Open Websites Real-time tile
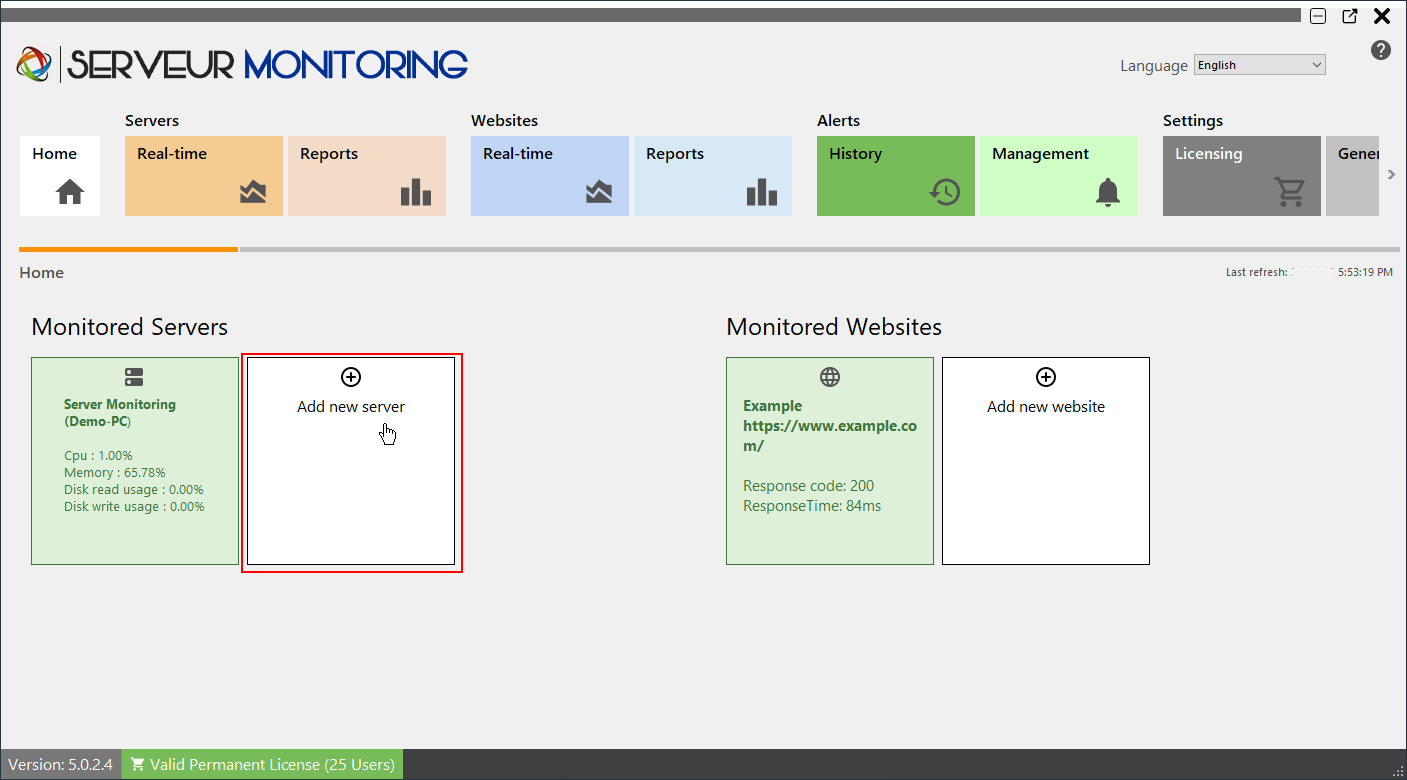The width and height of the screenshot is (1407, 780). point(550,176)
